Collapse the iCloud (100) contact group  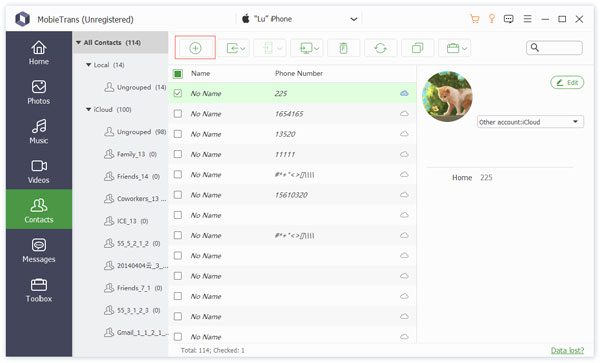pos(88,109)
